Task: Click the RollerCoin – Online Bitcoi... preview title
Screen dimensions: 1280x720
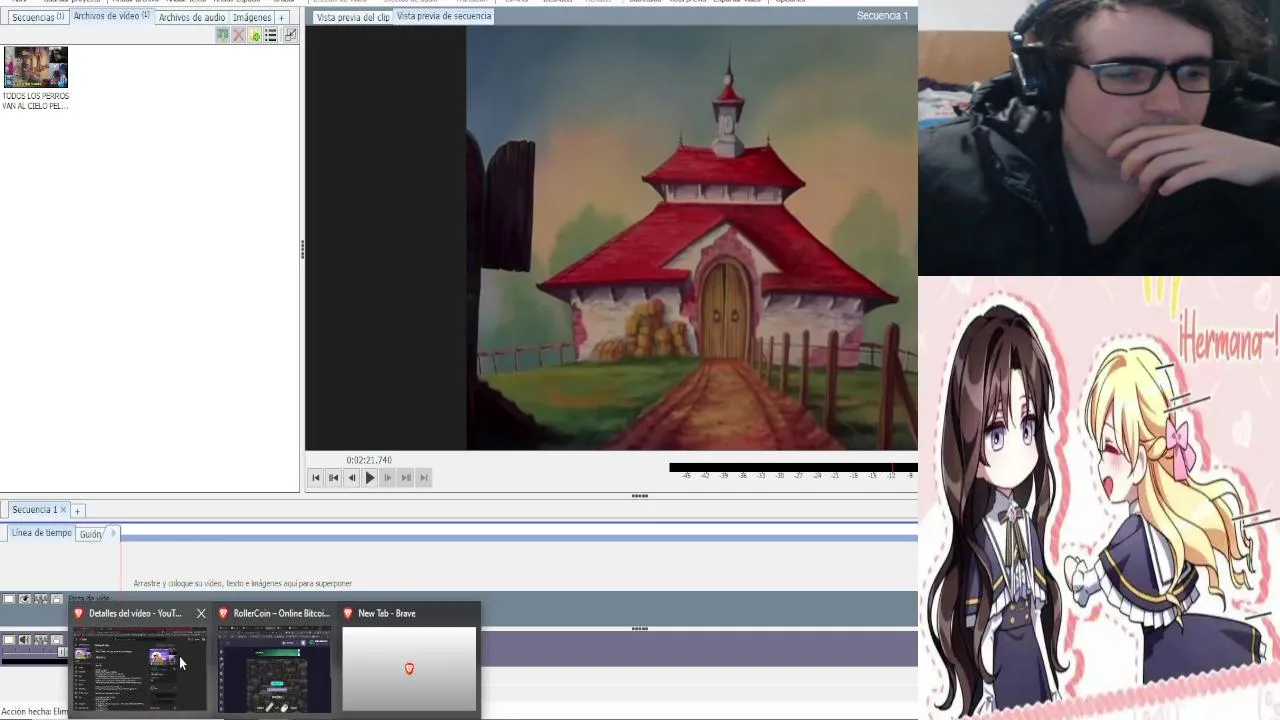Action: click(281, 613)
